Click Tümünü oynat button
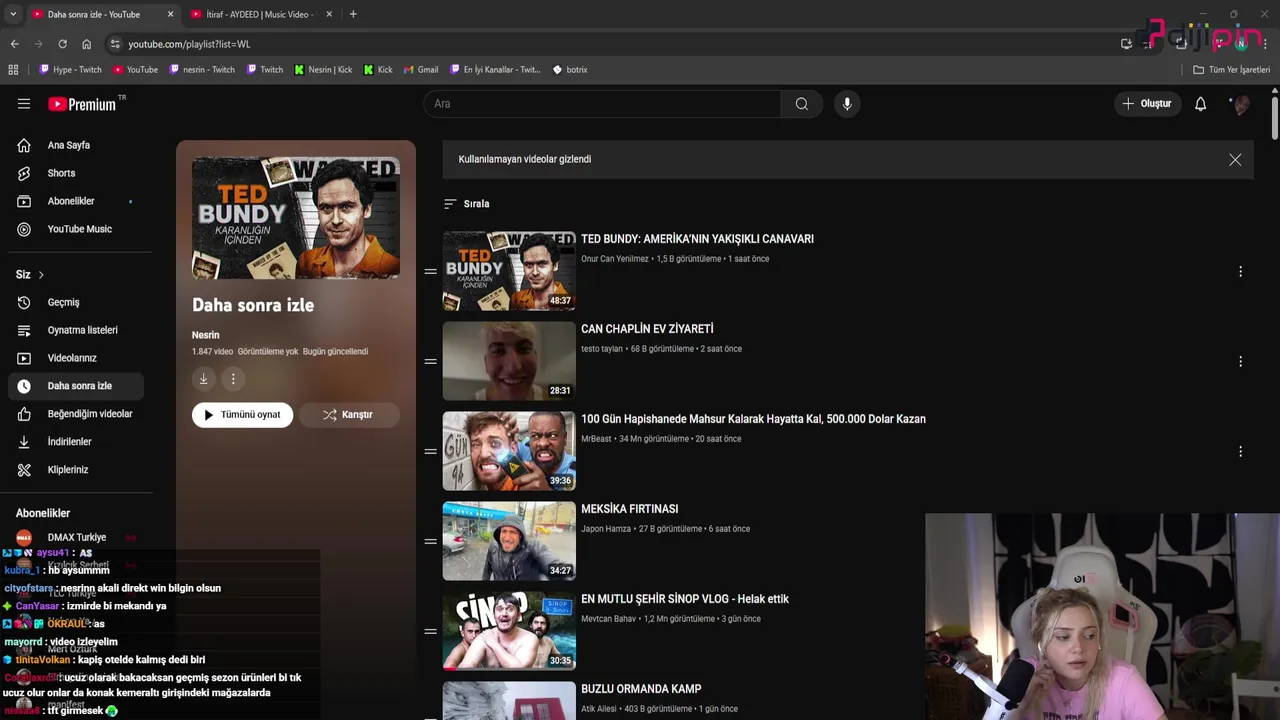 coord(243,415)
